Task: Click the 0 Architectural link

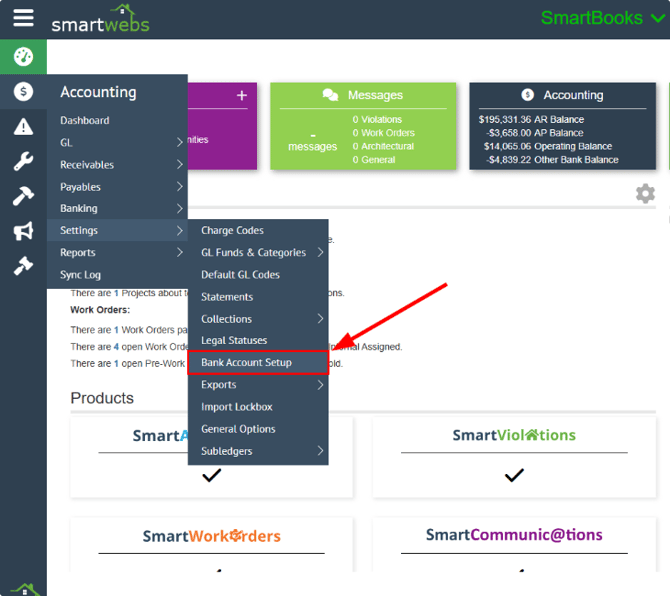Action: [x=383, y=147]
